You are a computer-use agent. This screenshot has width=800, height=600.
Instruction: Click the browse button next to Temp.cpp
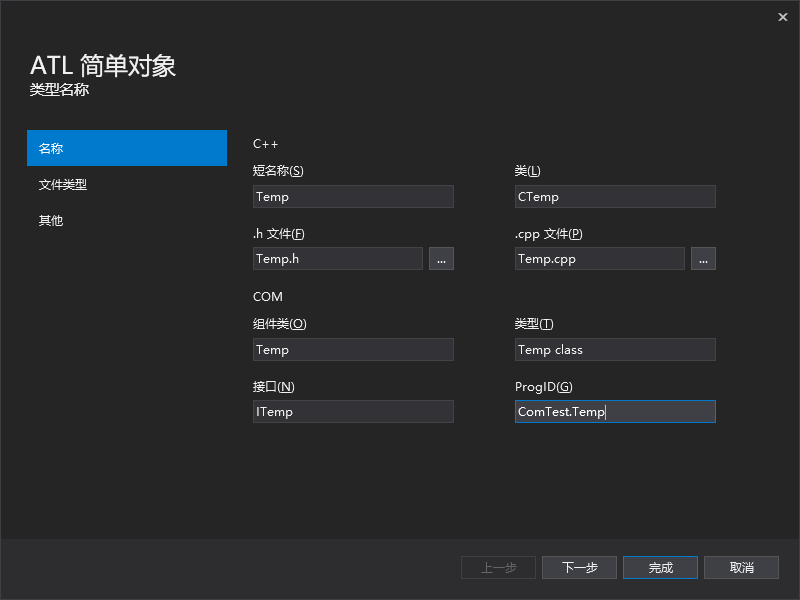tap(703, 258)
